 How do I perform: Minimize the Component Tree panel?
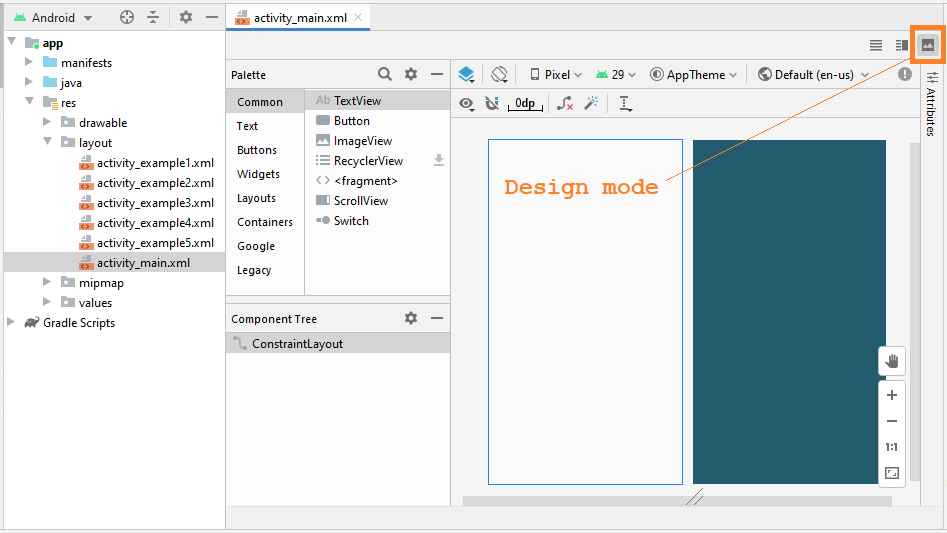[437, 318]
